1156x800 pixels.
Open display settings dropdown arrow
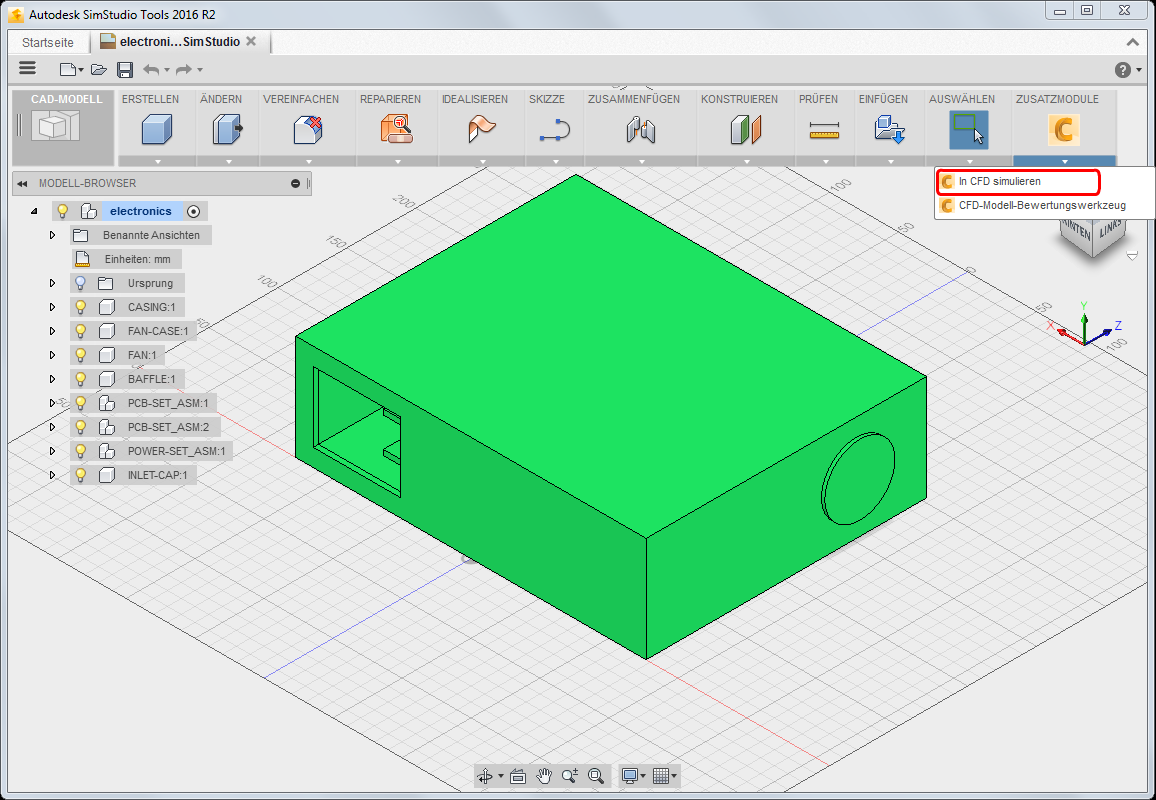(x=644, y=776)
